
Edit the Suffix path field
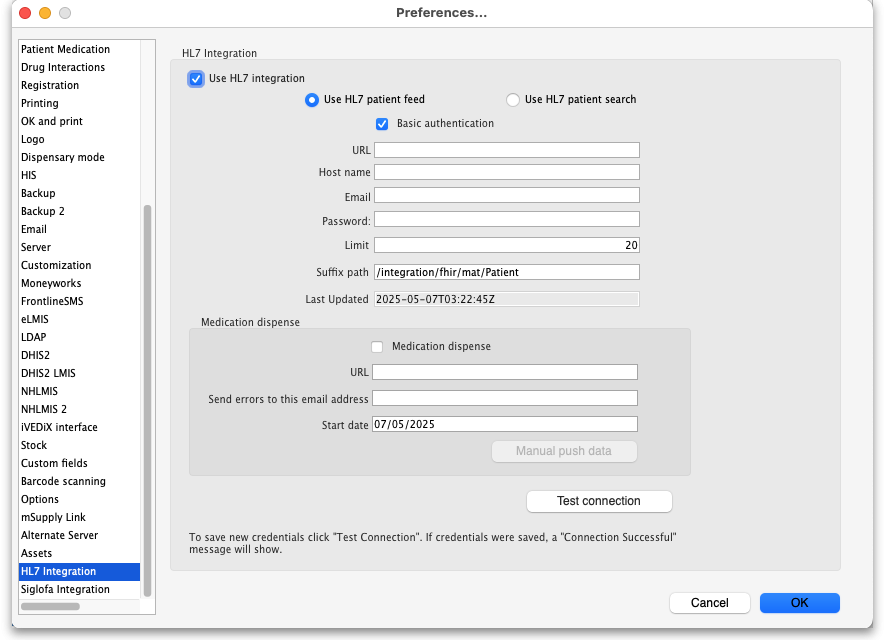click(x=506, y=272)
